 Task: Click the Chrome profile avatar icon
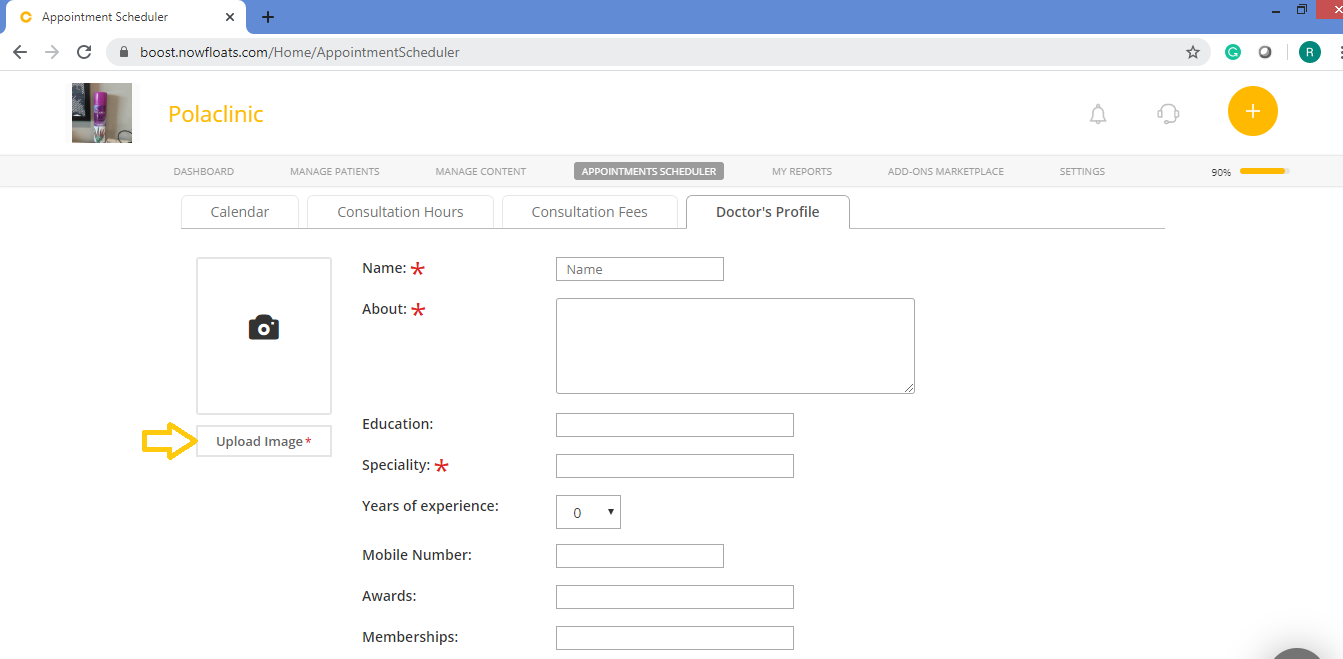(x=1309, y=51)
